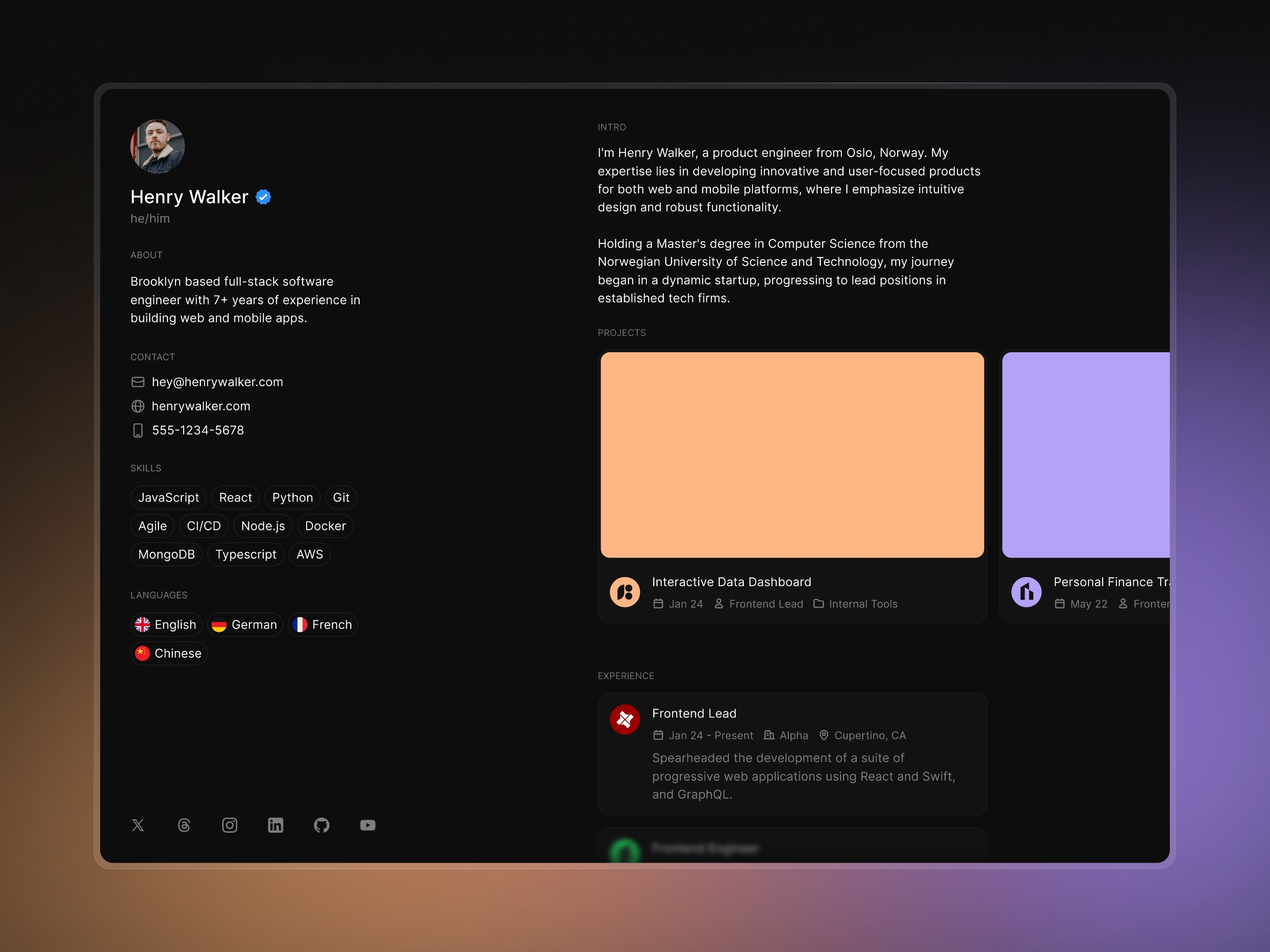Select the ABOUT section label
Screen dimensions: 1270x952
[x=146, y=254]
